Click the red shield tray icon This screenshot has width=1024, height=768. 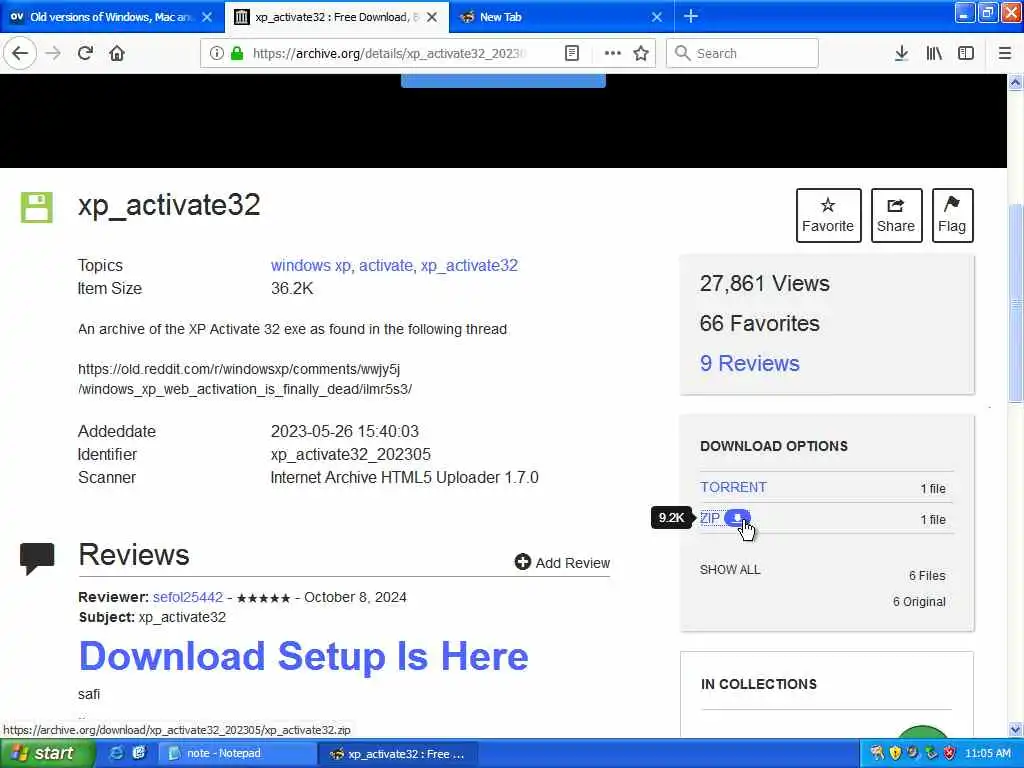click(x=950, y=753)
